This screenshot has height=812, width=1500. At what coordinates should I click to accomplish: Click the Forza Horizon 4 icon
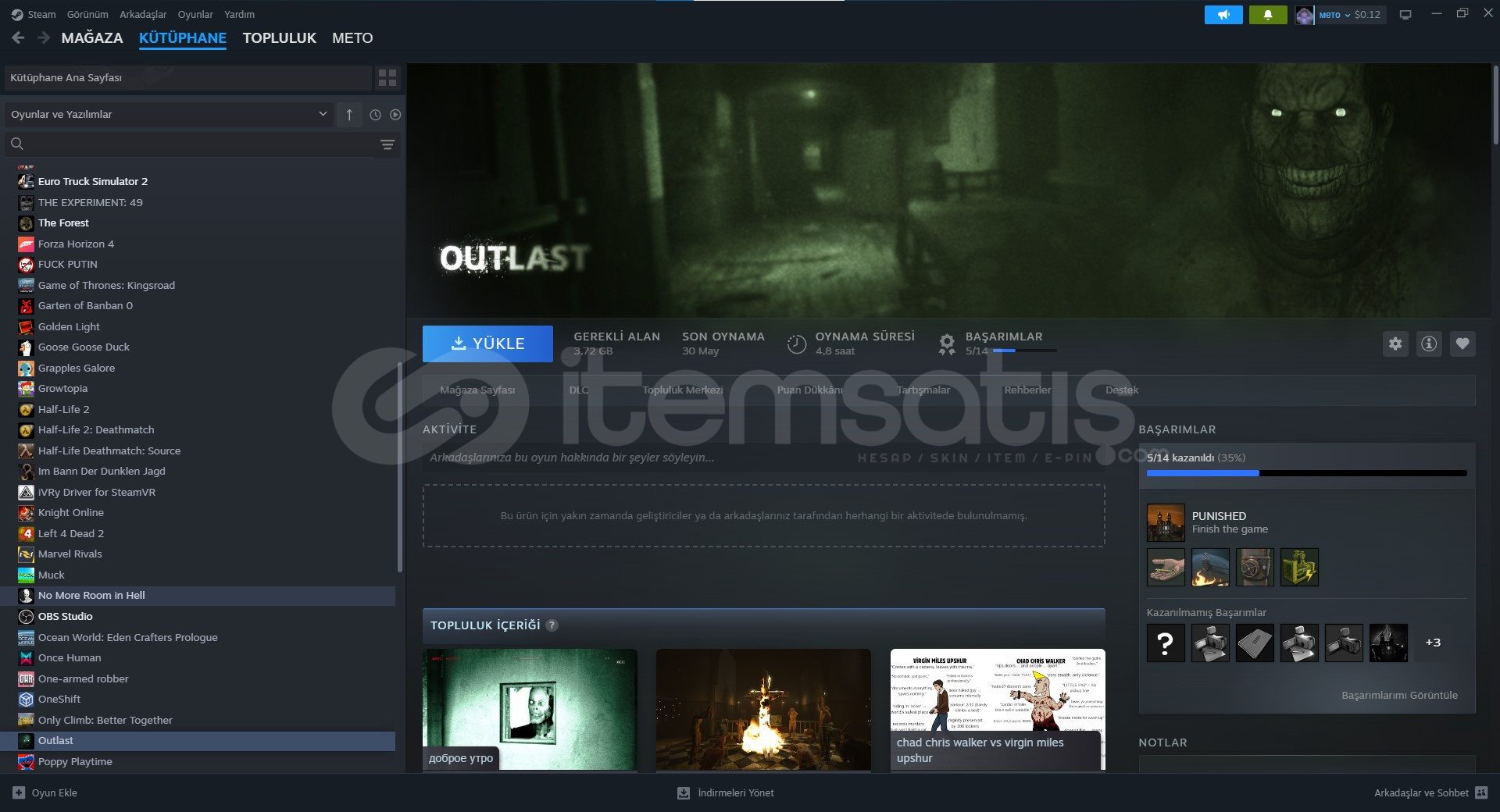click(26, 244)
